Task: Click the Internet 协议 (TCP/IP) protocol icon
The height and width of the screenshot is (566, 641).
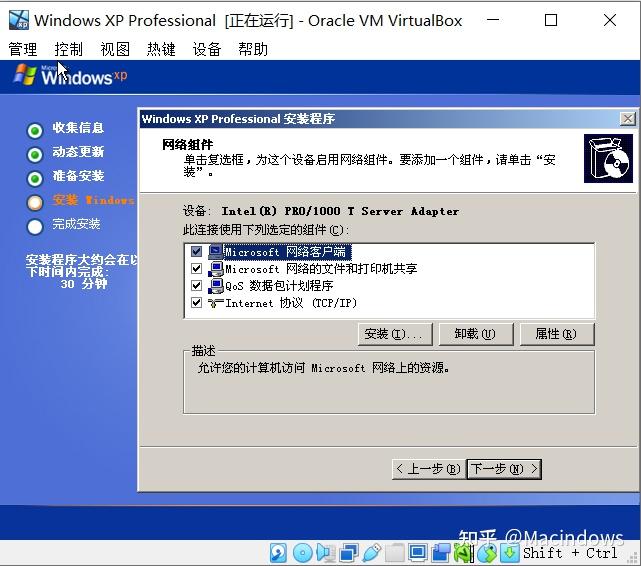Action: click(x=216, y=303)
